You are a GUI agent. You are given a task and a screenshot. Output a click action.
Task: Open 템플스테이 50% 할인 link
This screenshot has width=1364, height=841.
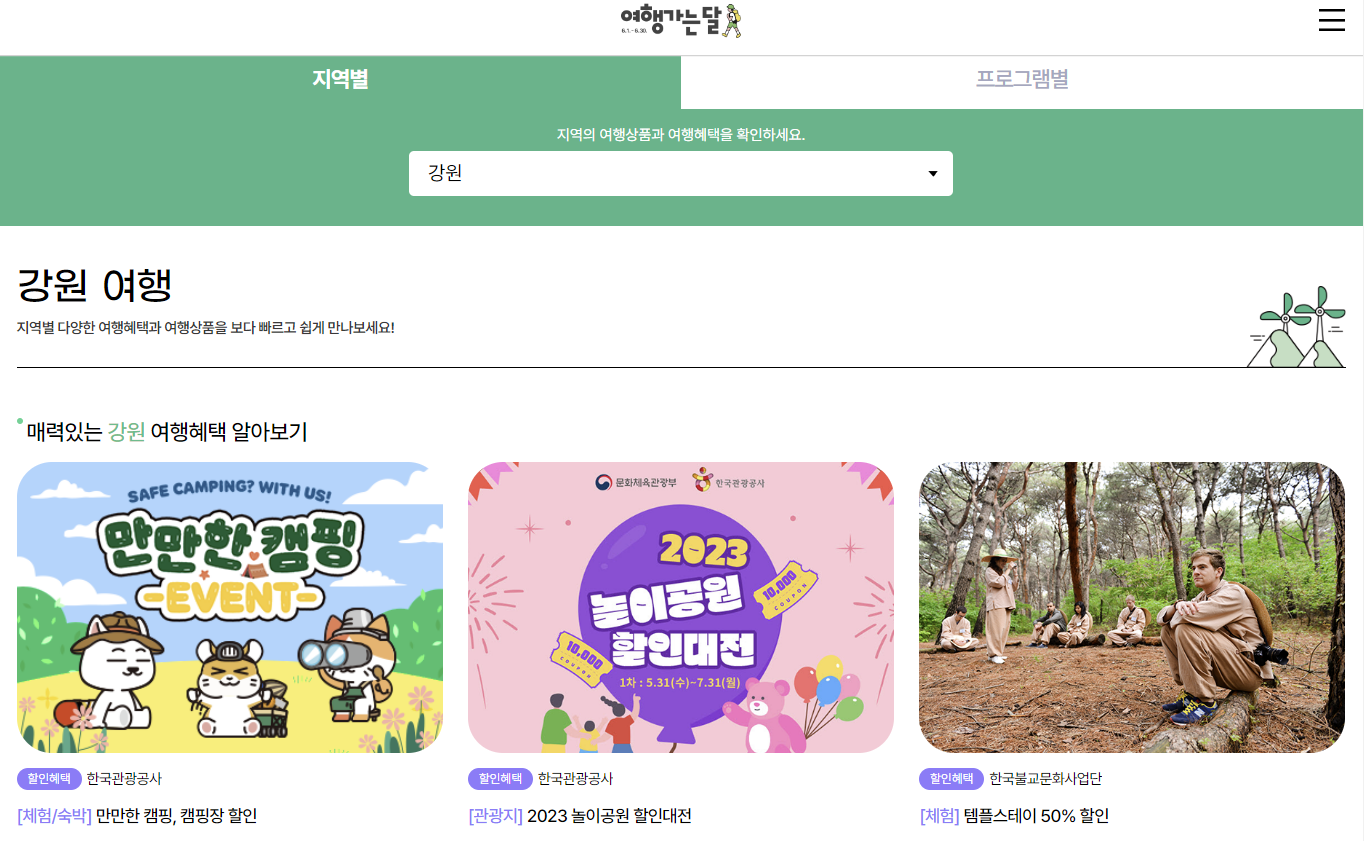click(x=1036, y=816)
